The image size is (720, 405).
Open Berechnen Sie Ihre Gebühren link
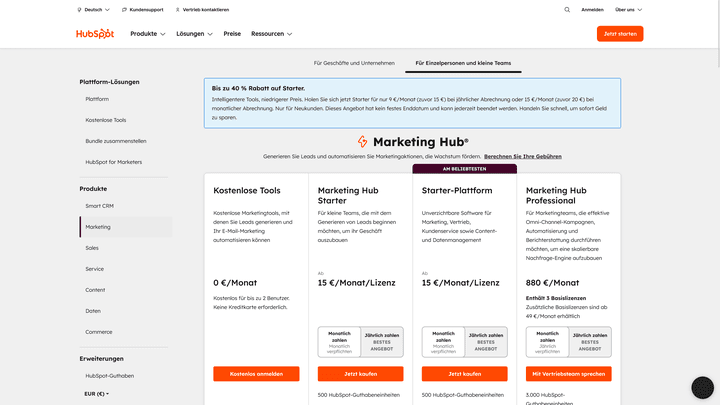pyautogui.click(x=523, y=156)
